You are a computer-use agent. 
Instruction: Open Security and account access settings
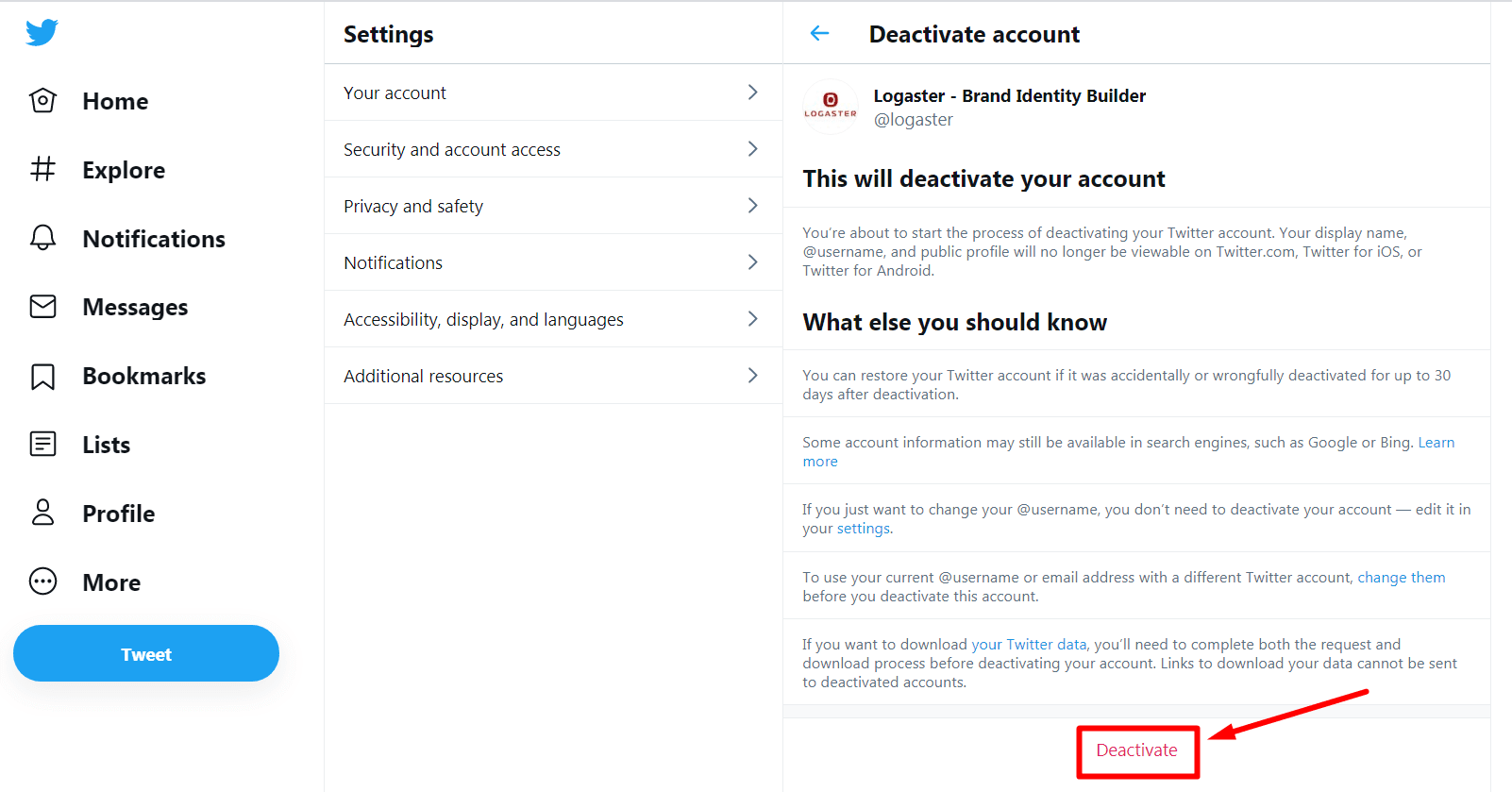tap(553, 149)
